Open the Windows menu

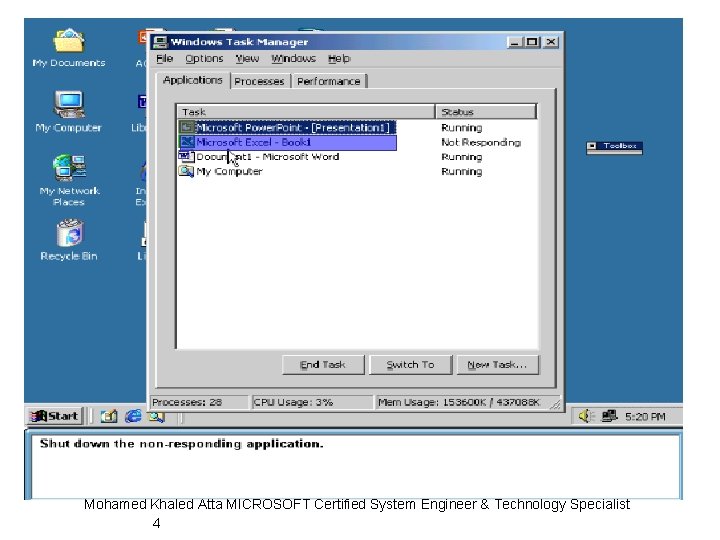[293, 59]
